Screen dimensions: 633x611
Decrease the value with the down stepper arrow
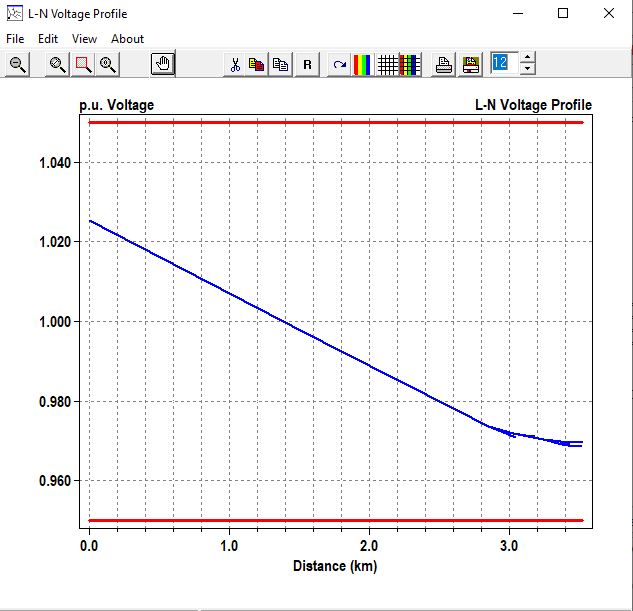tap(527, 70)
